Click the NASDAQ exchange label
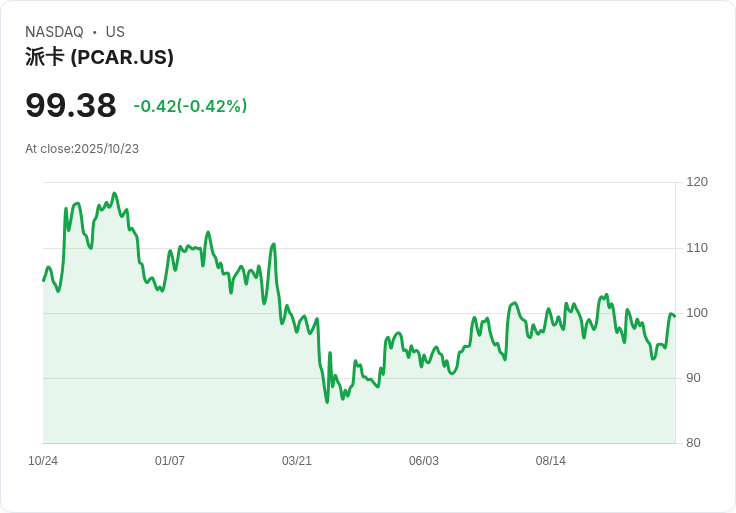Image resolution: width=736 pixels, height=513 pixels. point(54,32)
